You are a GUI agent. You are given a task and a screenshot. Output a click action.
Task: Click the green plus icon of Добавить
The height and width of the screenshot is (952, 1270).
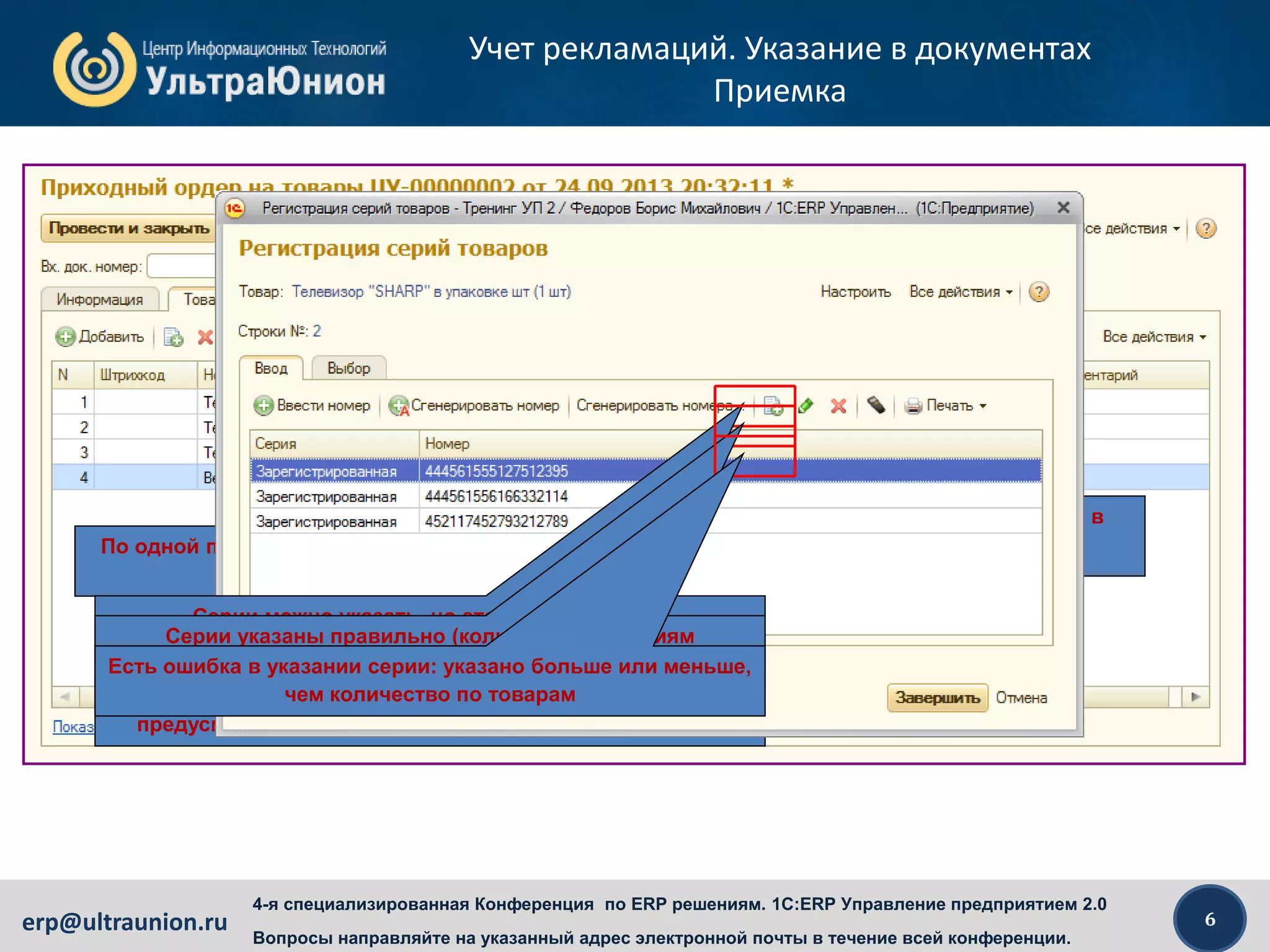pyautogui.click(x=65, y=337)
